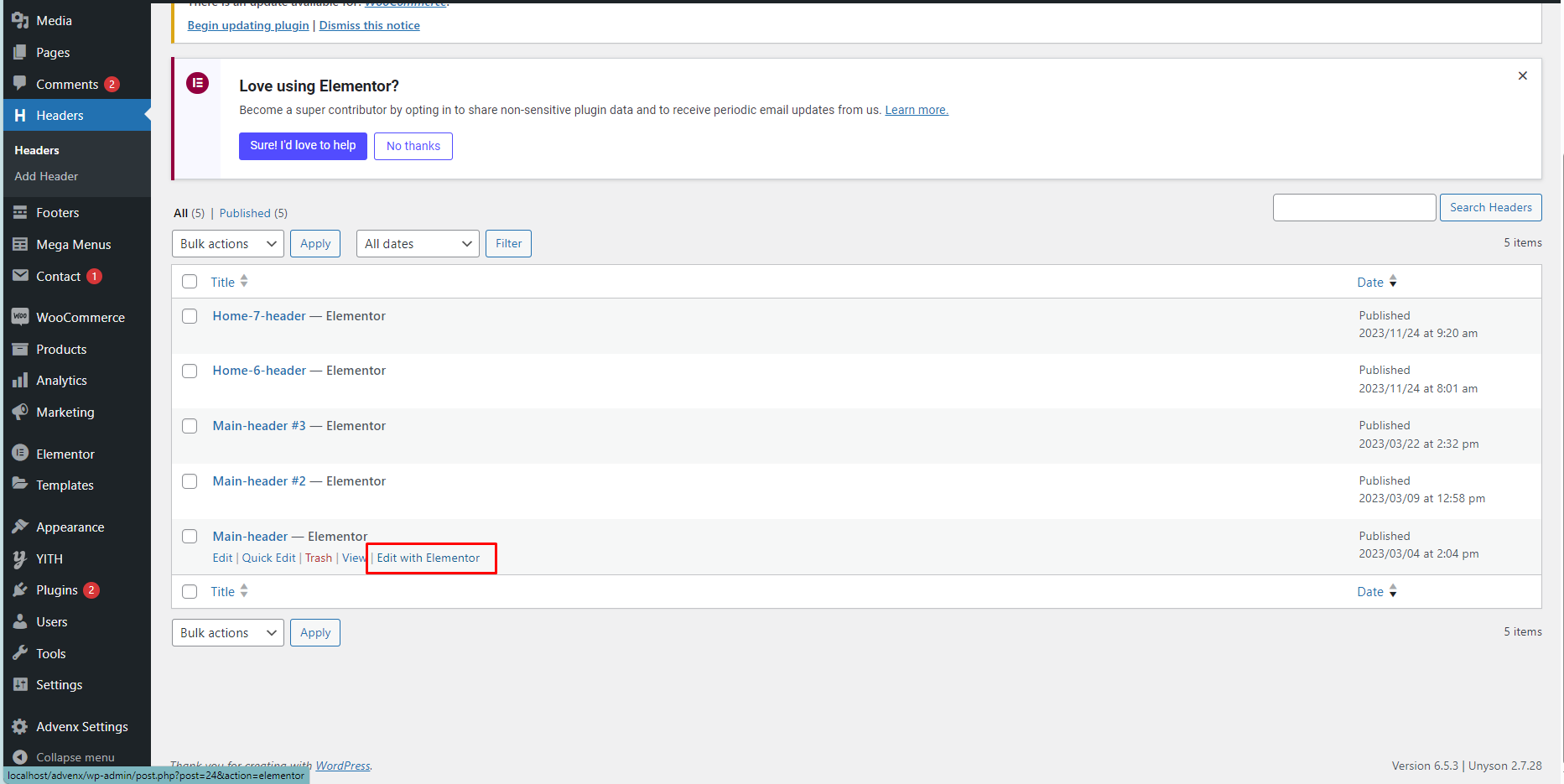Open the top Bulk actions dropdown
The width and height of the screenshot is (1564, 784).
(x=228, y=244)
